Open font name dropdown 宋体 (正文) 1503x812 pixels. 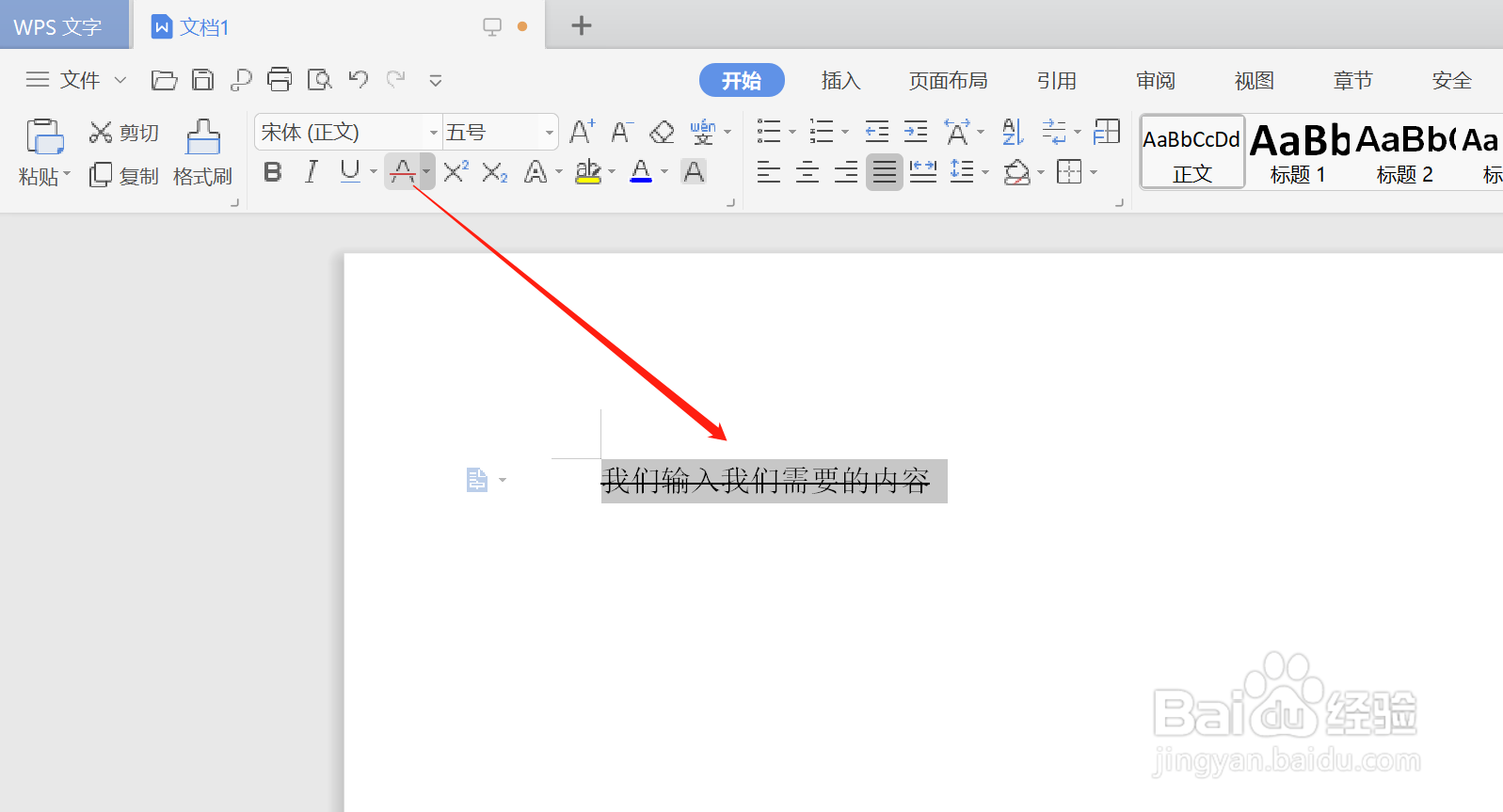click(434, 133)
